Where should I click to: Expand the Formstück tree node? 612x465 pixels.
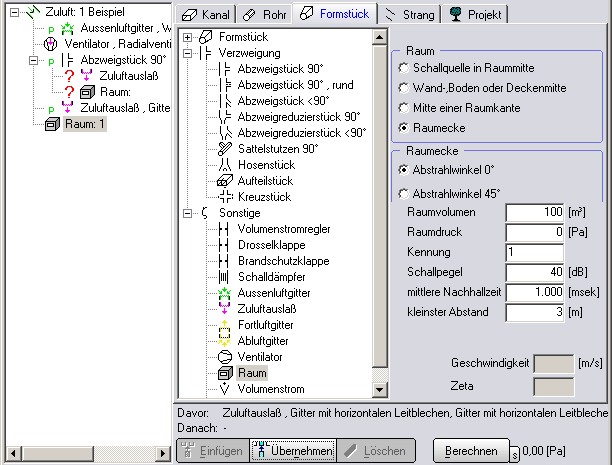pyautogui.click(x=188, y=37)
